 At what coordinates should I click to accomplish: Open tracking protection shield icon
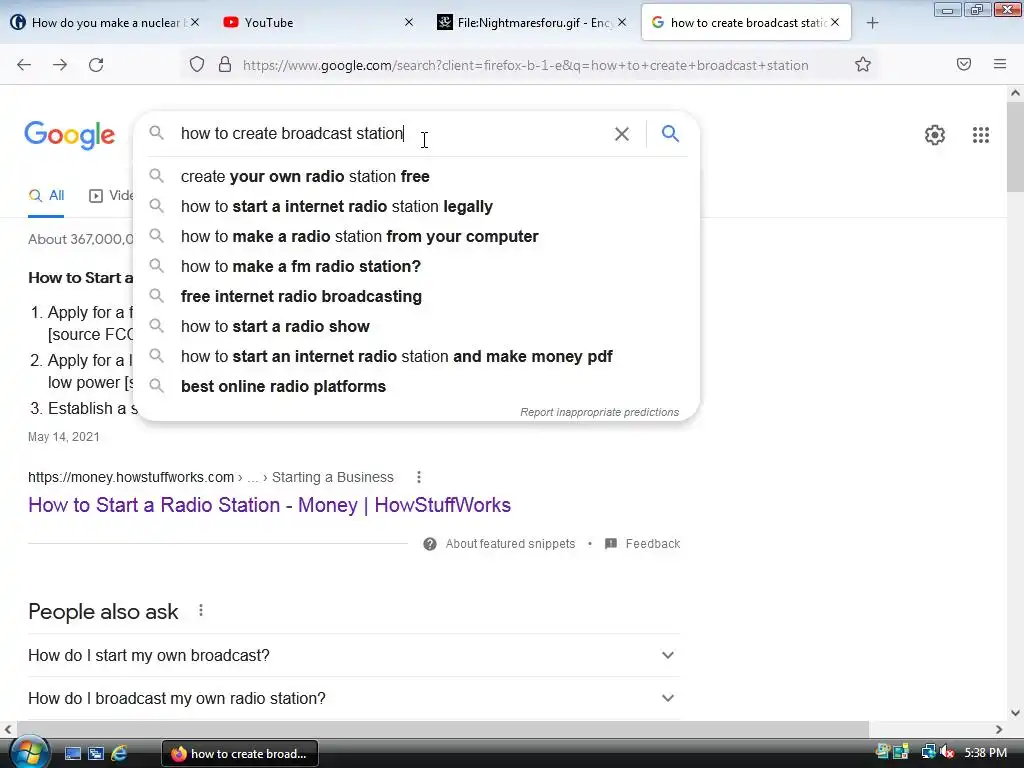(197, 65)
